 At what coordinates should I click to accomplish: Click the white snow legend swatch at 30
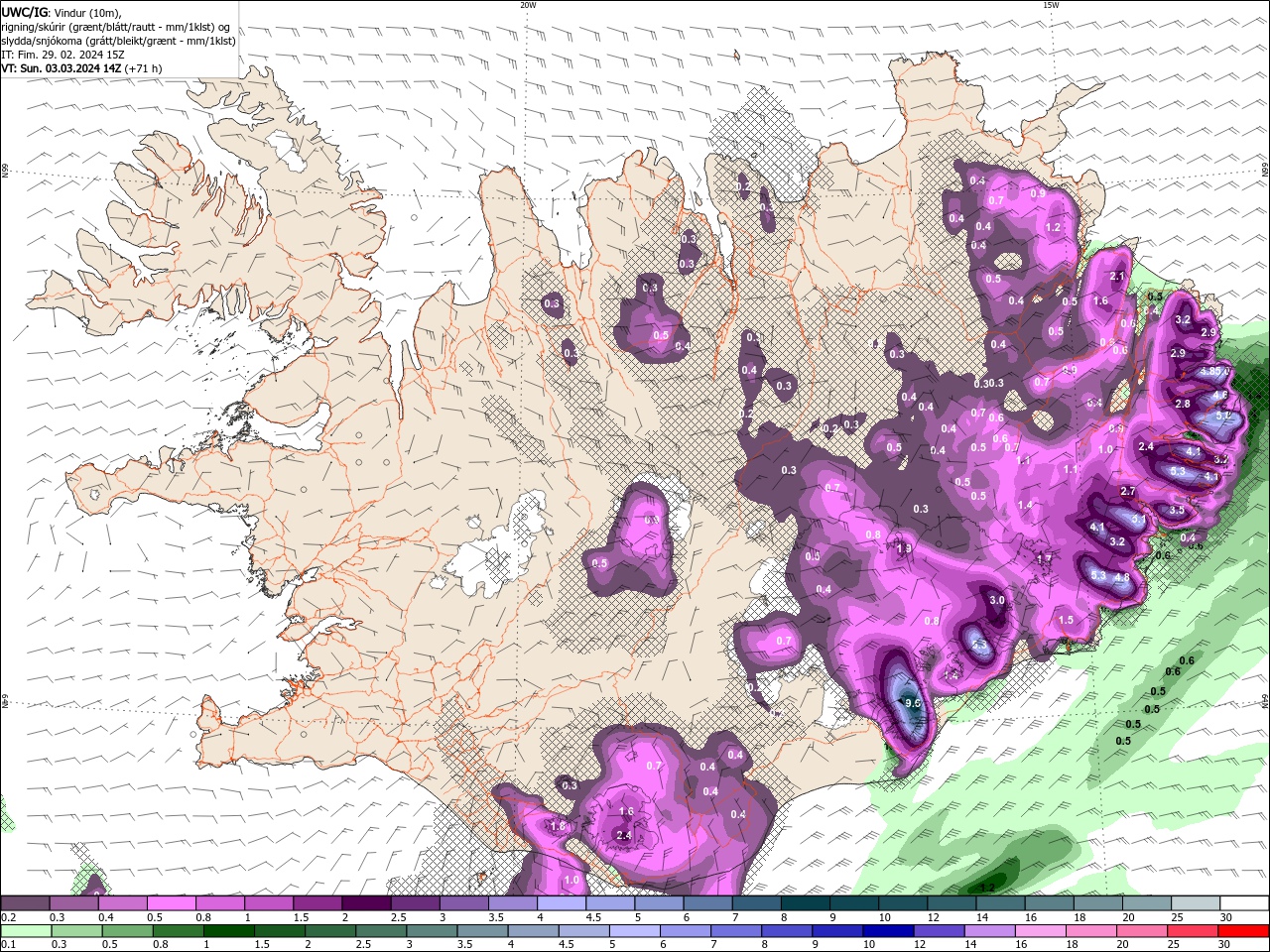pos(1243,903)
